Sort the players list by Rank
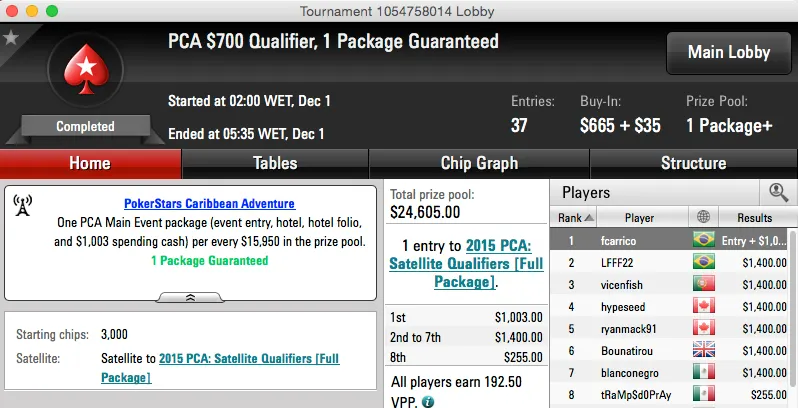798x408 pixels. coord(574,217)
